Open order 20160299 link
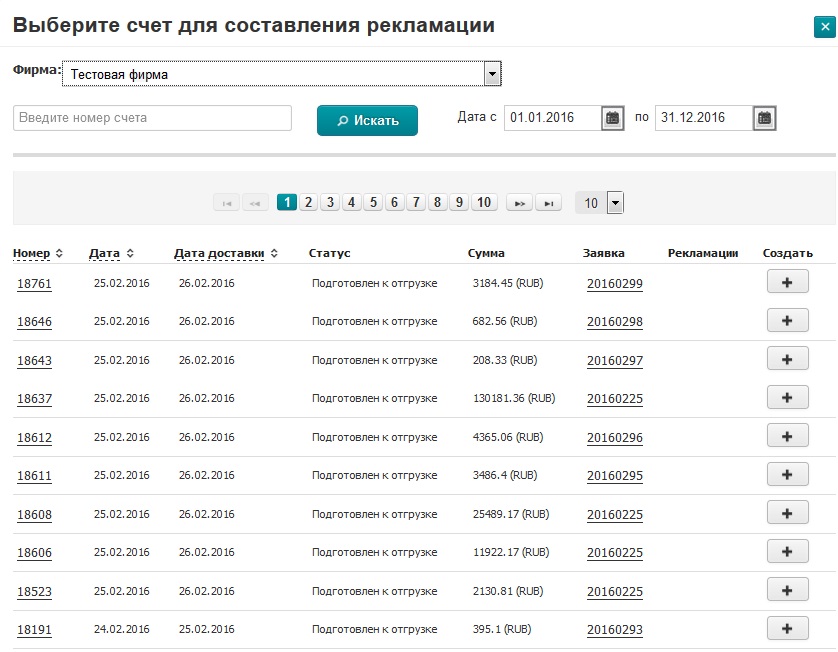Screen dimensions: 838x652 click(x=614, y=284)
